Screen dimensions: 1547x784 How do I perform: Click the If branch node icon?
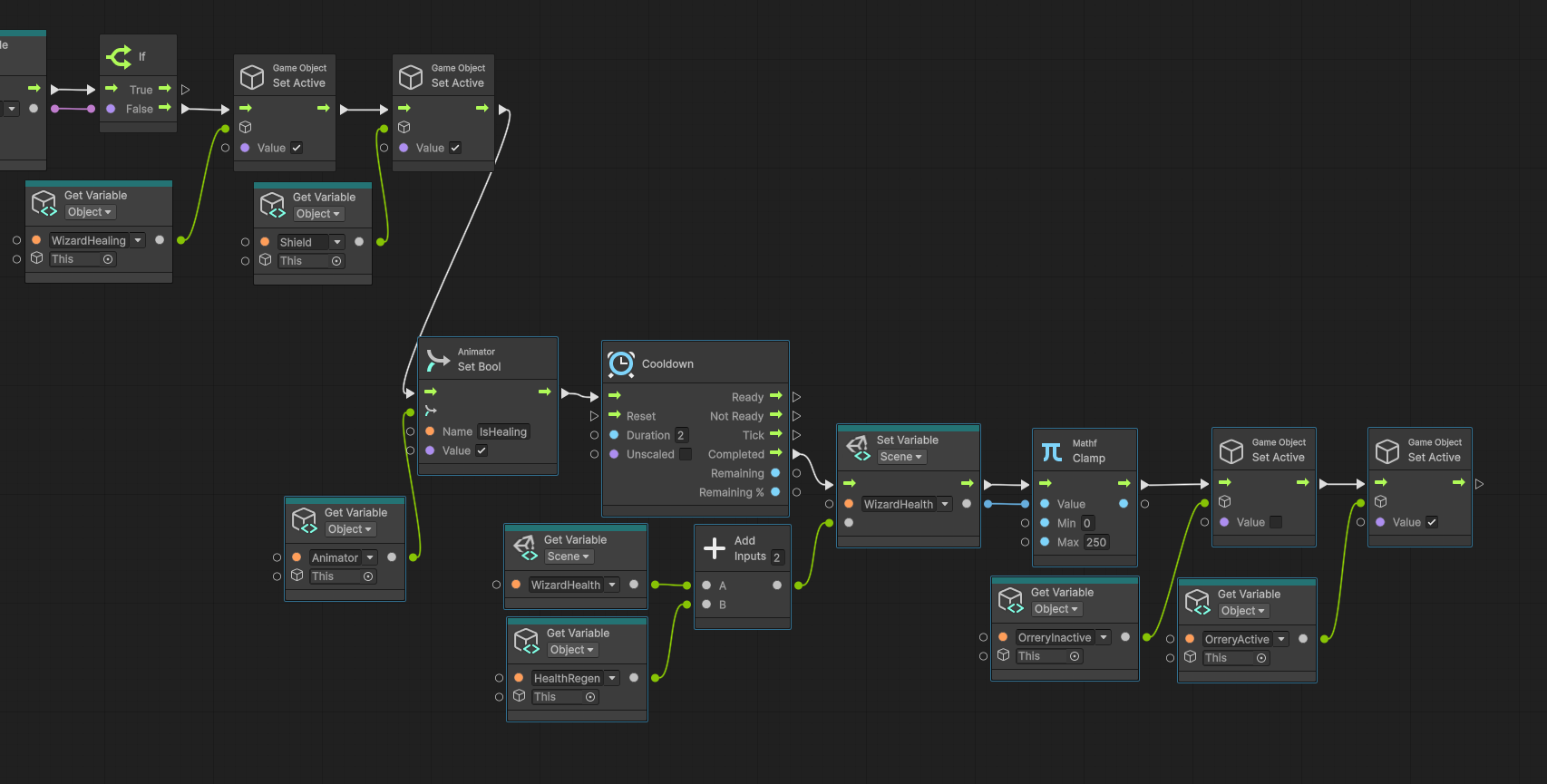click(x=119, y=57)
